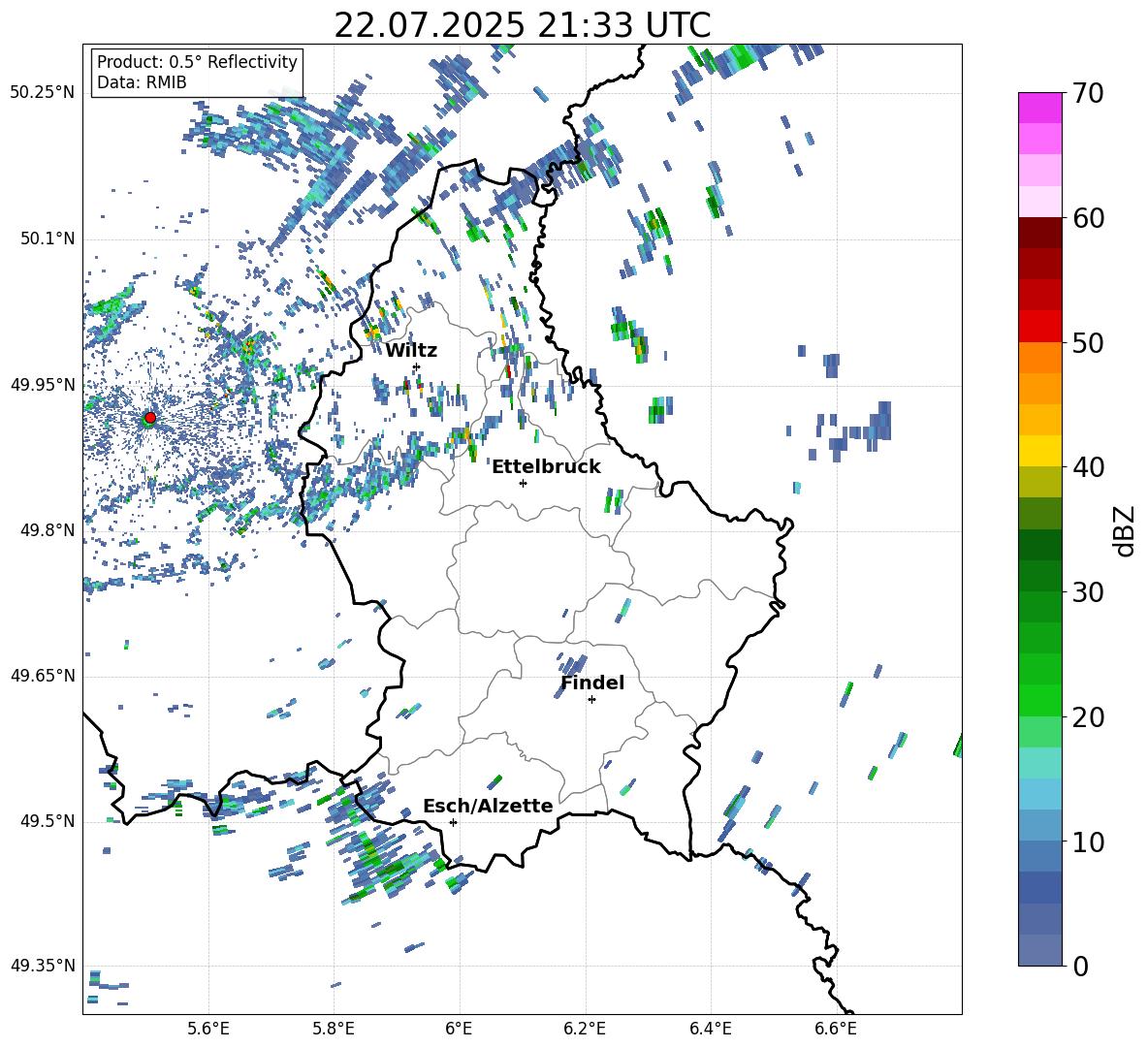The width and height of the screenshot is (1148, 1048).
Task: Click the dBZ colorbar axis label
Action: point(1126,530)
